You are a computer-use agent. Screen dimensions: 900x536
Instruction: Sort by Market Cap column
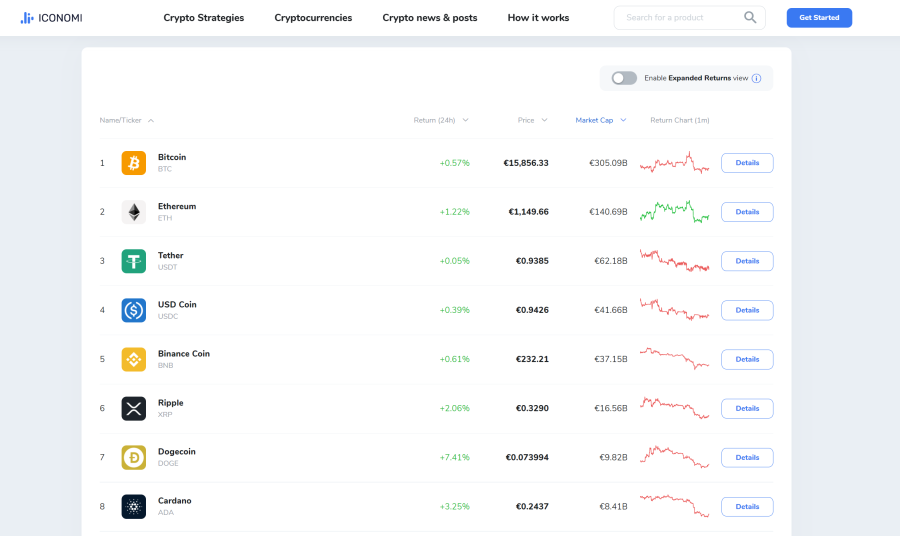600,121
